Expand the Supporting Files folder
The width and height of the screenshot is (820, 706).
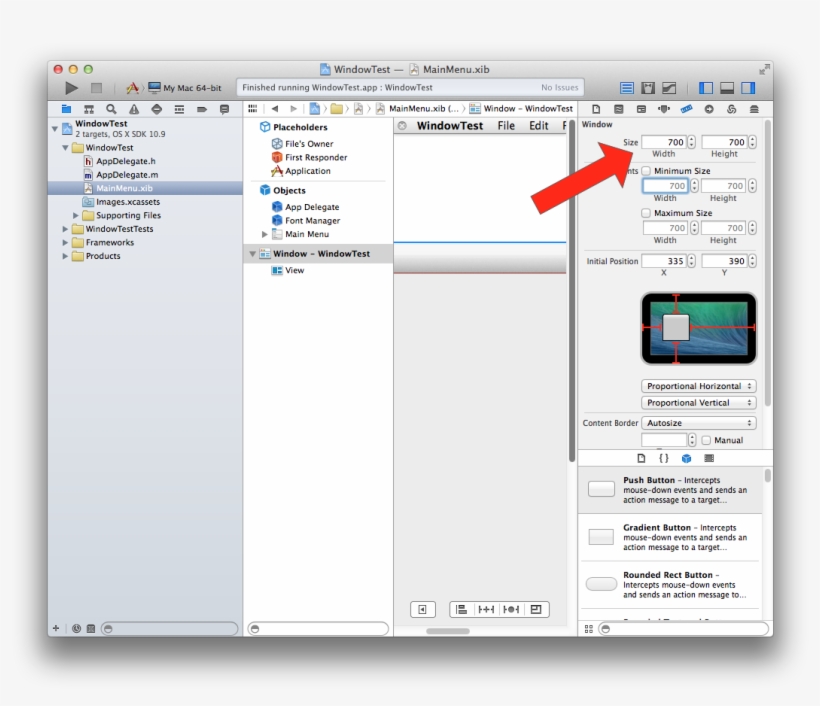pyautogui.click(x=76, y=215)
